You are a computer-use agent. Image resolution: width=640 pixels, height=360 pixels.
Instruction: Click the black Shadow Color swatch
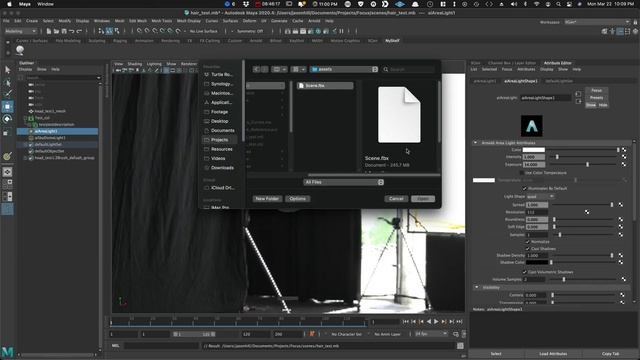537,262
